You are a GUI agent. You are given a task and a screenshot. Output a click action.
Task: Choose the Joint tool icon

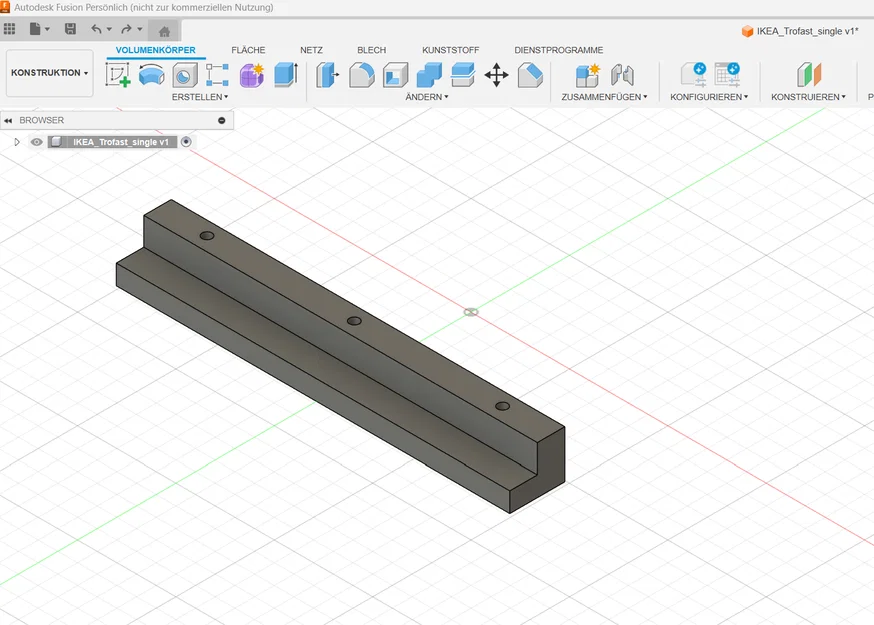pos(622,75)
